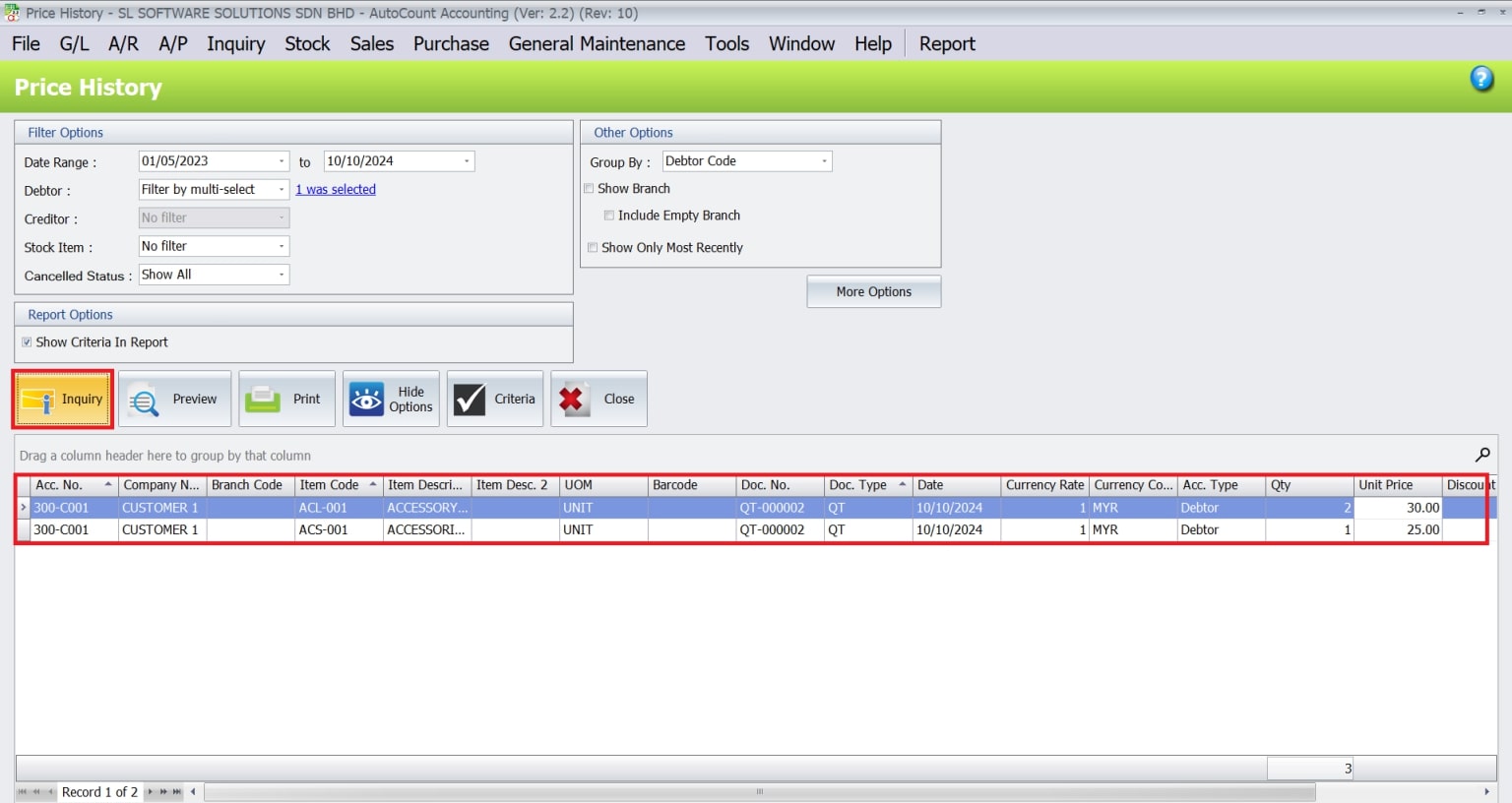Toggle Show Only Most Recently checkbox

pos(593,248)
